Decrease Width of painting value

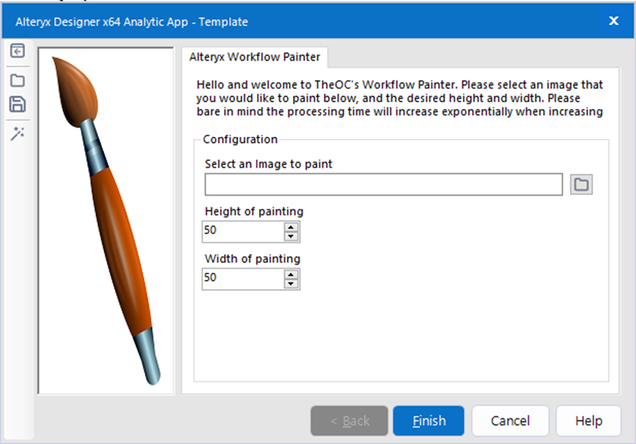(x=291, y=283)
